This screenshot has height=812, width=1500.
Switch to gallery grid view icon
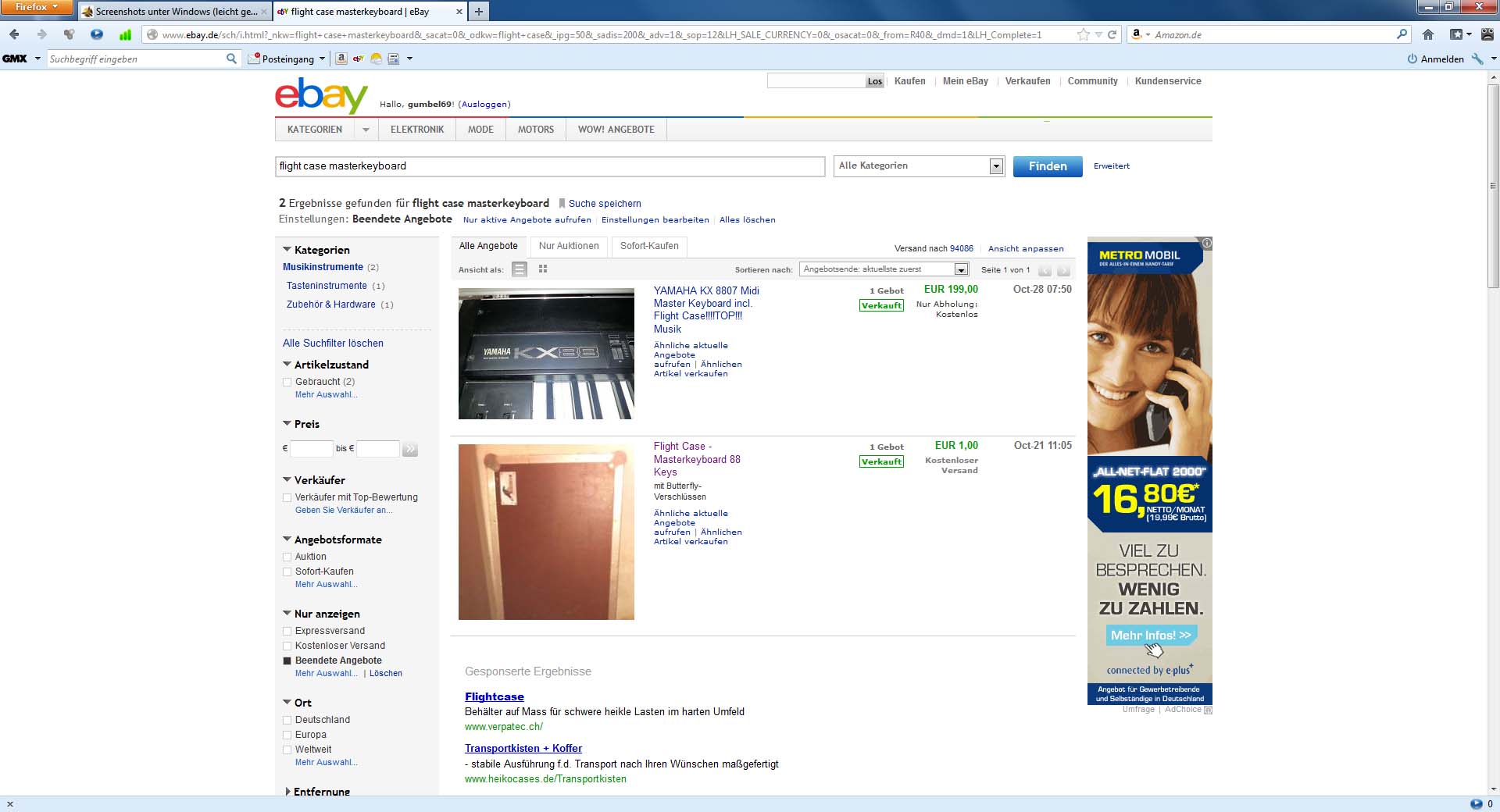[543, 269]
